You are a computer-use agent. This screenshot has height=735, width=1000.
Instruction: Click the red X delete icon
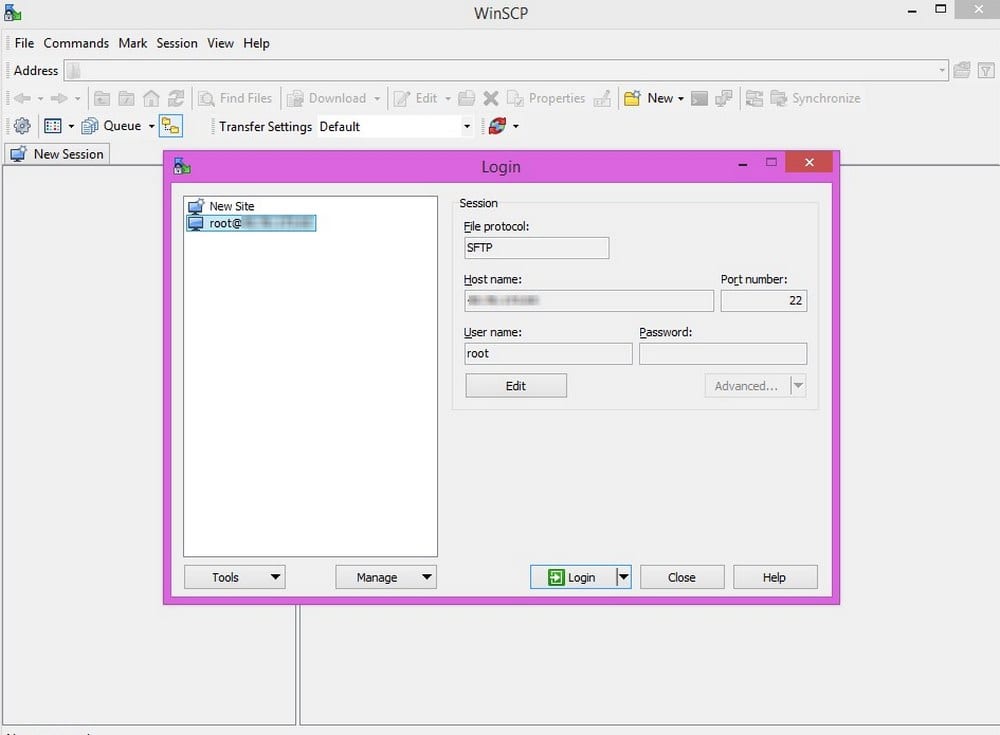[x=490, y=98]
